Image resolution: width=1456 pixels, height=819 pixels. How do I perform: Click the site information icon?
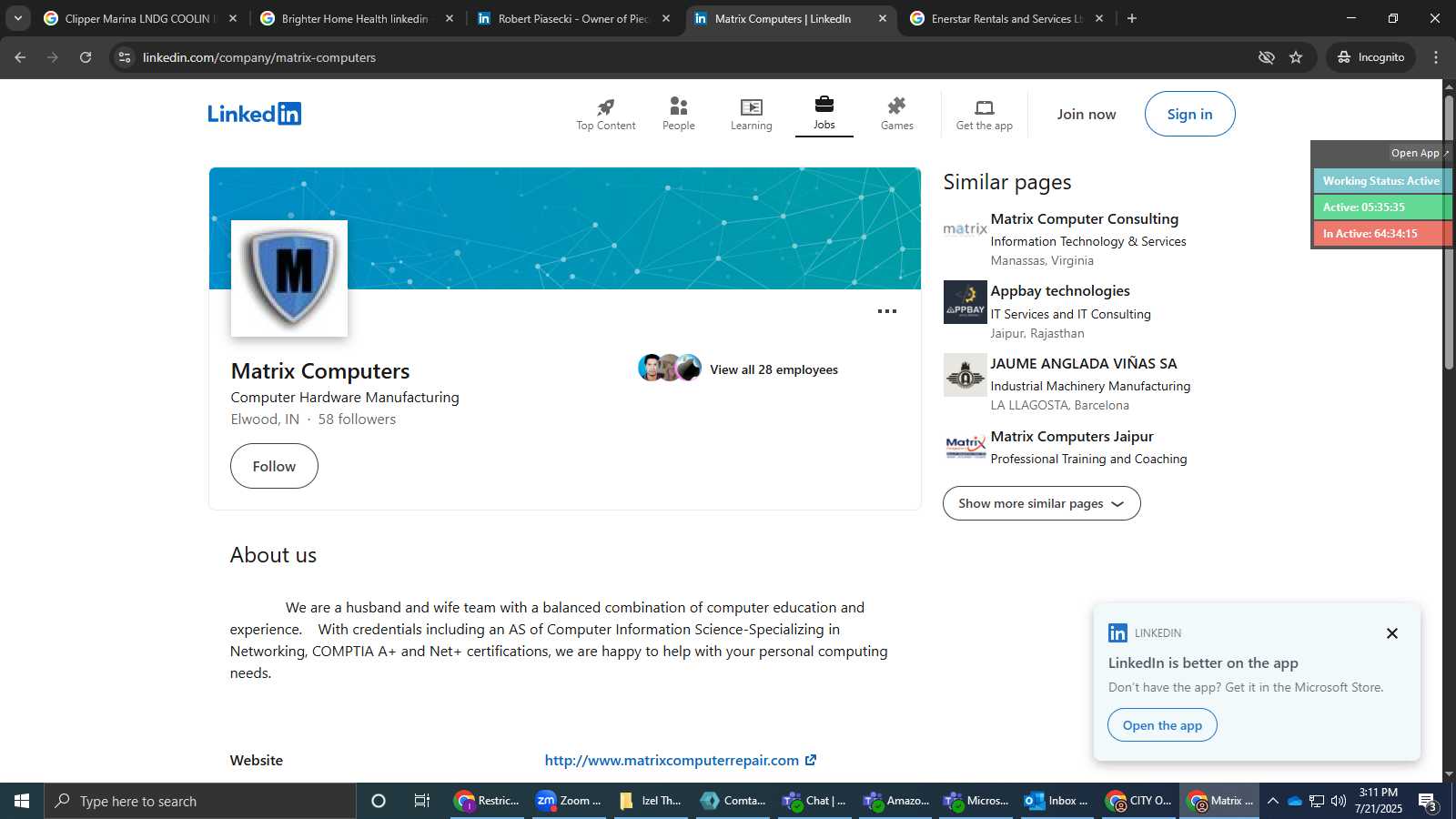pos(125,57)
